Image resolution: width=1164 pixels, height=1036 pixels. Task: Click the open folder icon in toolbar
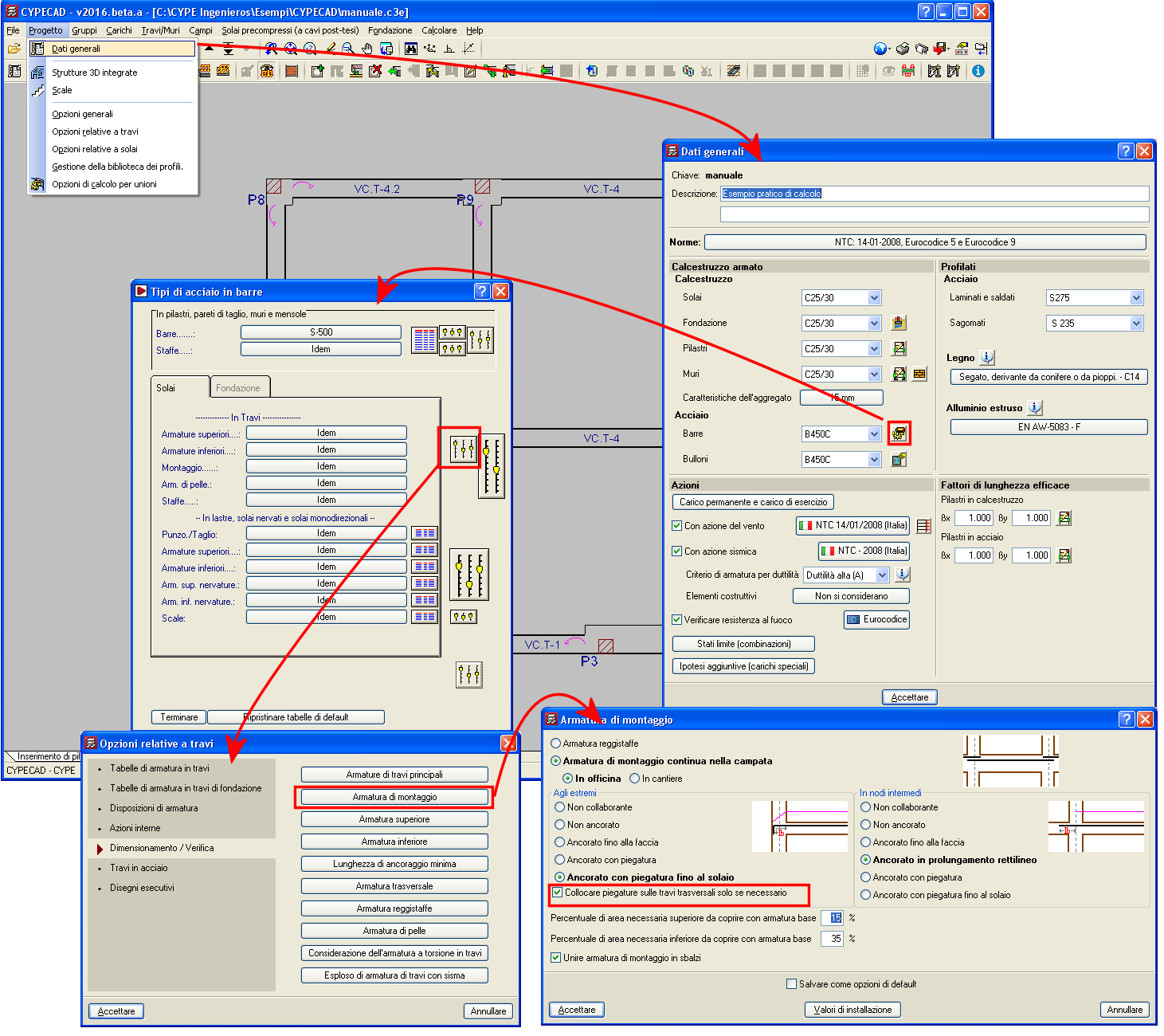point(14,49)
